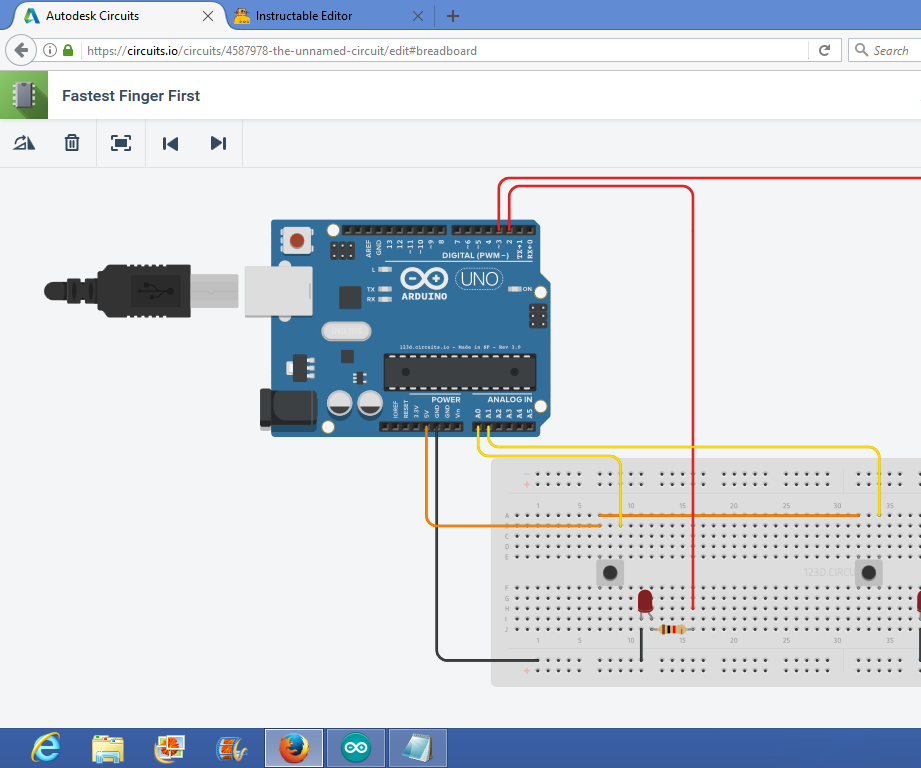Click the green chip icon next to Fastest Finger First
Image resolution: width=921 pixels, height=768 pixels.
[24, 95]
